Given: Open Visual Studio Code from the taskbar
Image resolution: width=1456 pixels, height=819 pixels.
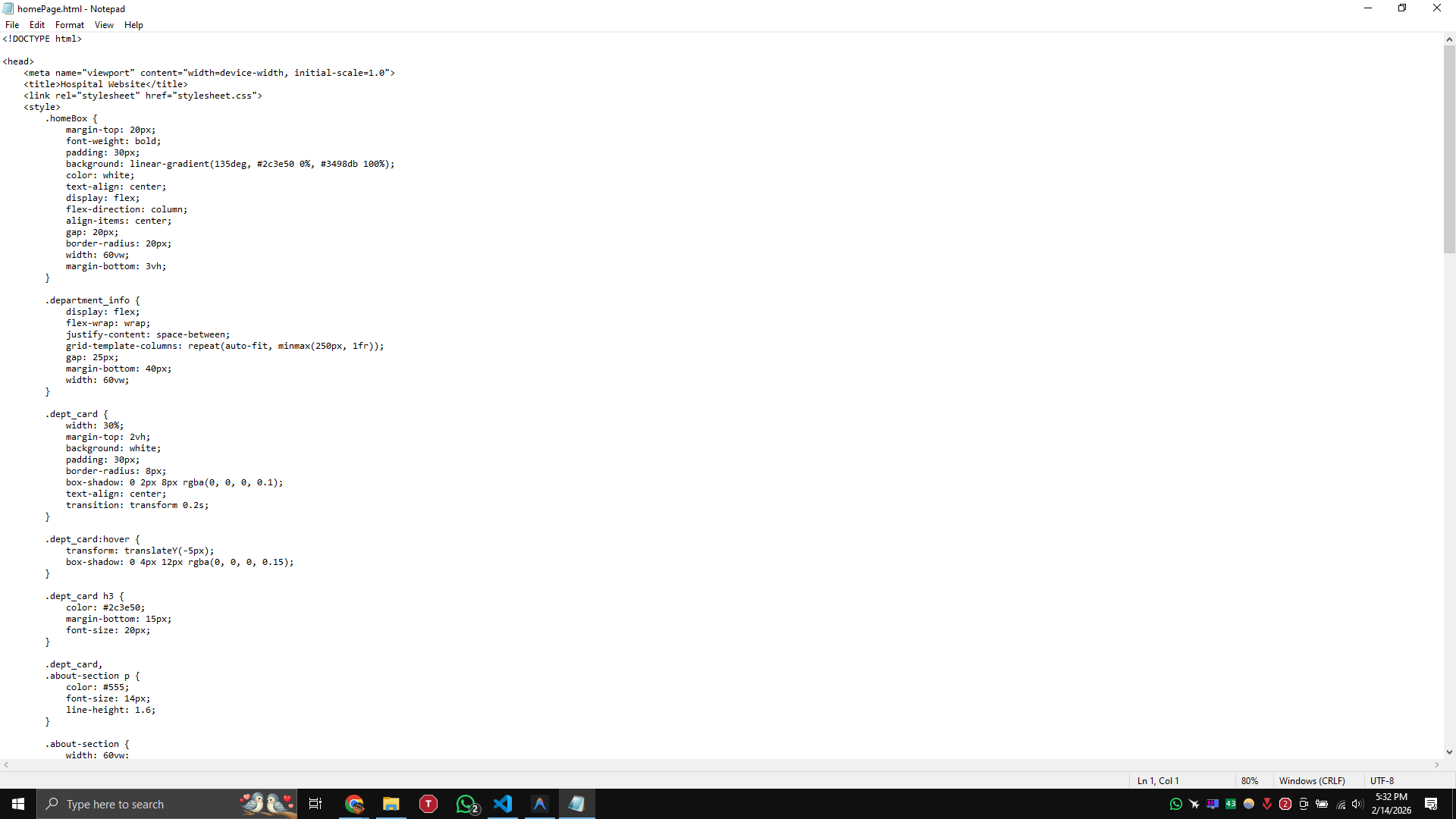Looking at the screenshot, I should 503,803.
